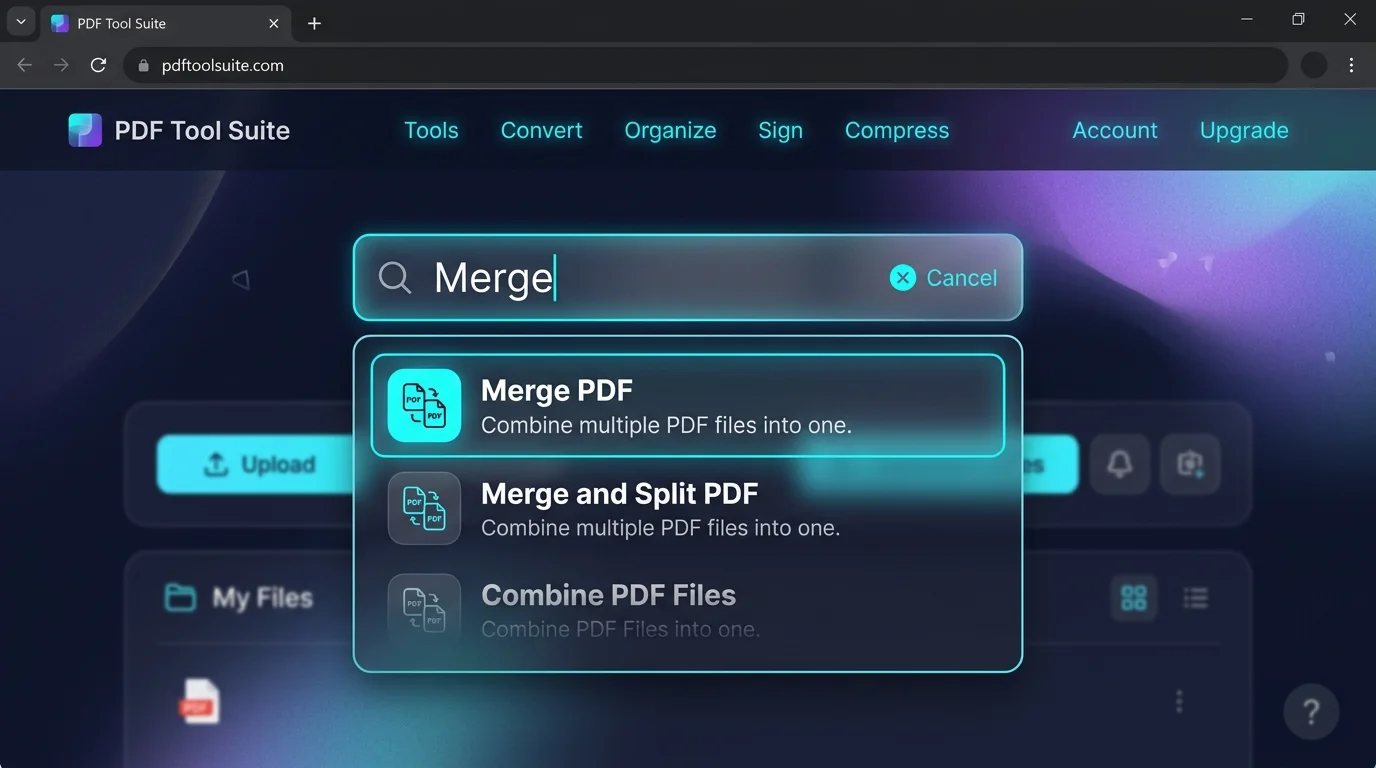
Task: Select the Merge PDF result
Action: pos(688,405)
